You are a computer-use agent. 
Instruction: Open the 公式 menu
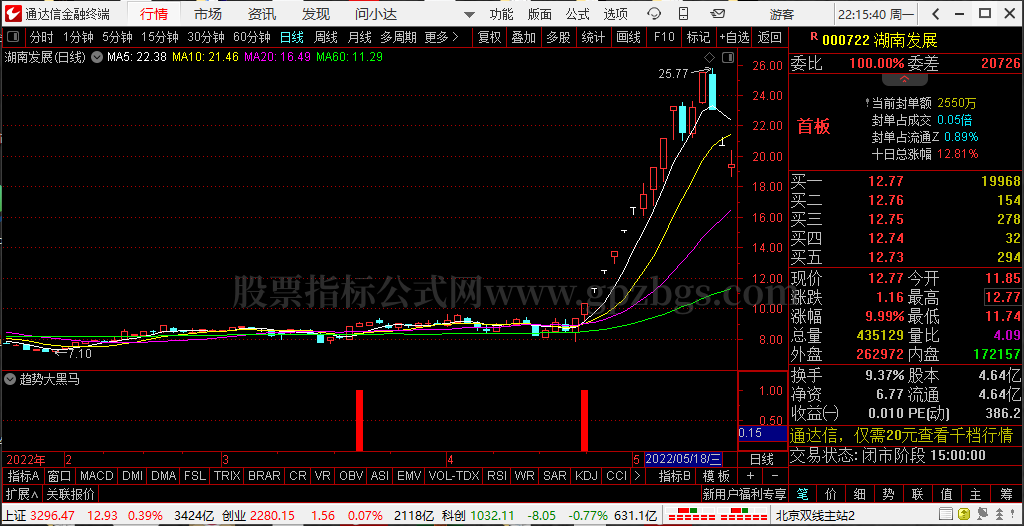click(x=577, y=14)
